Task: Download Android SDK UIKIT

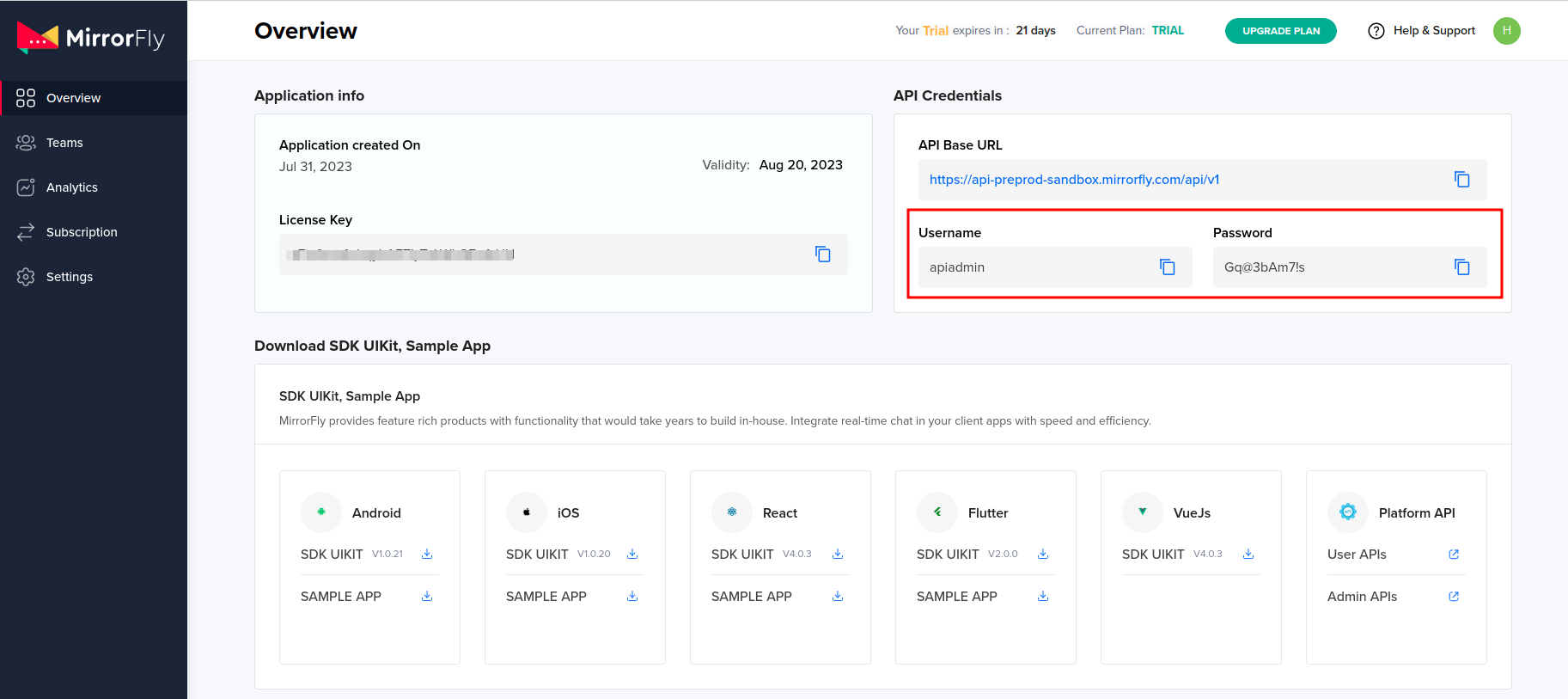Action: (427, 554)
